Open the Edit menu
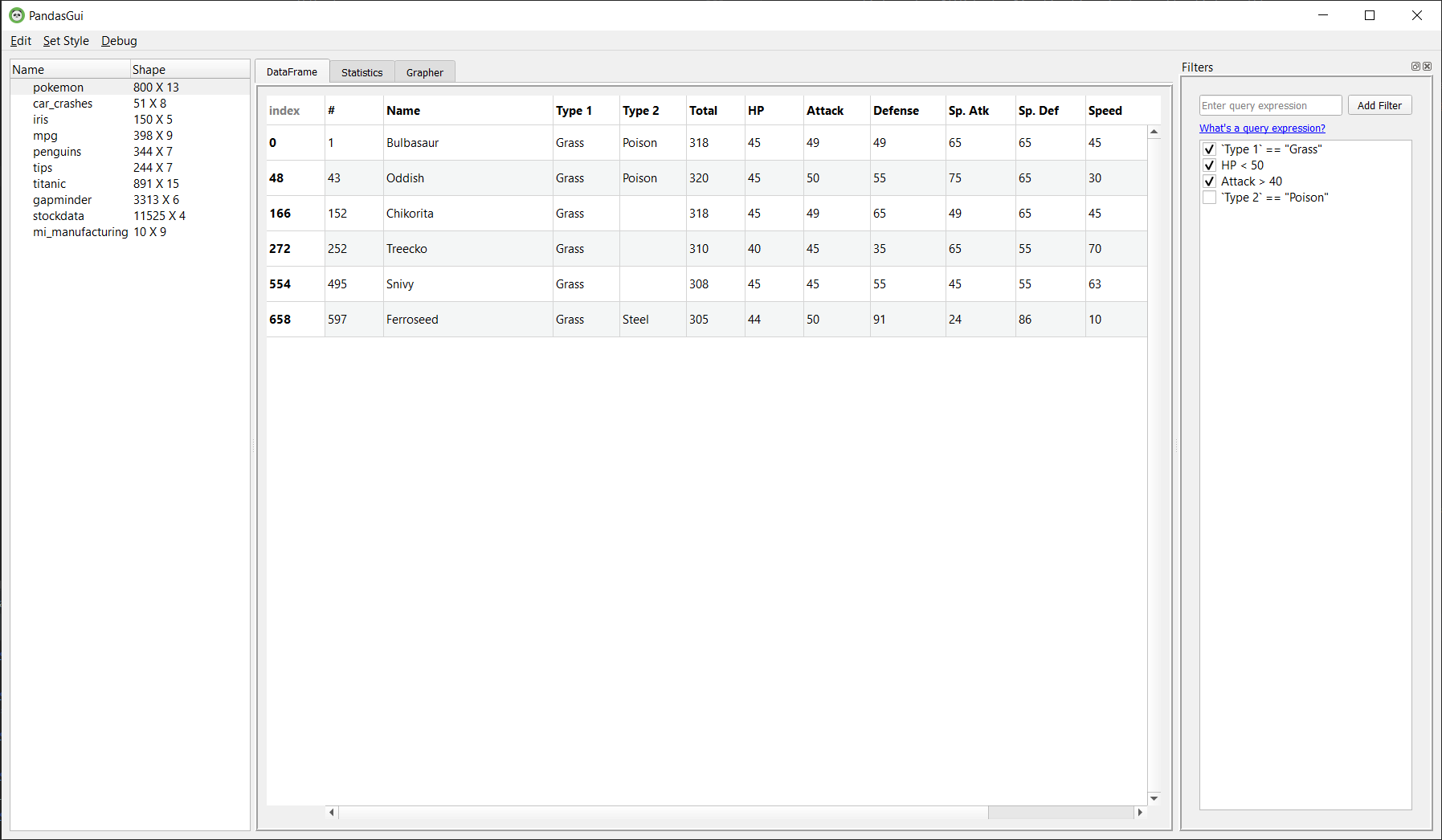 21,41
